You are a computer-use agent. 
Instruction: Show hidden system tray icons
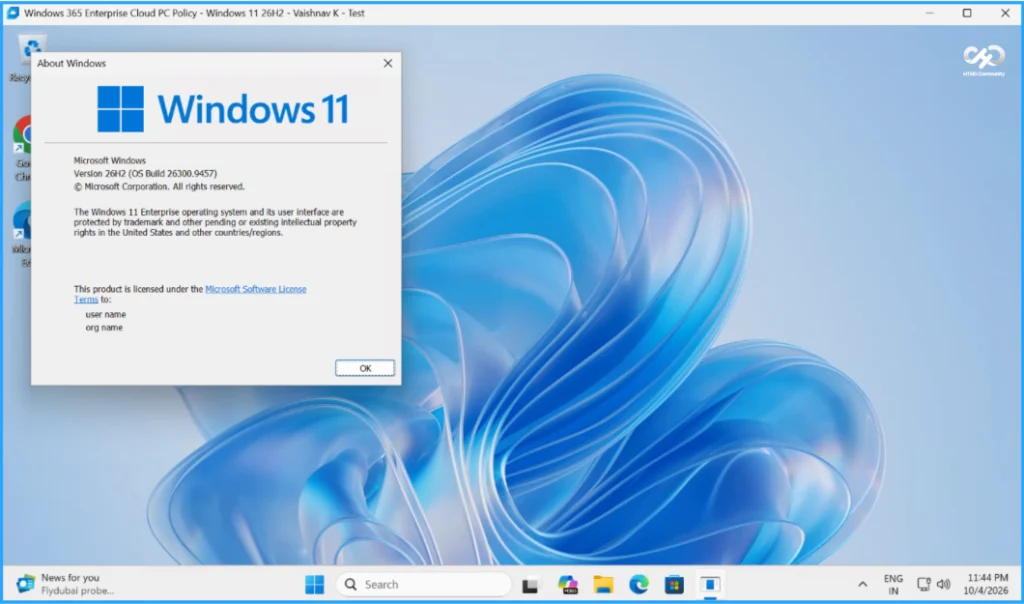point(863,584)
